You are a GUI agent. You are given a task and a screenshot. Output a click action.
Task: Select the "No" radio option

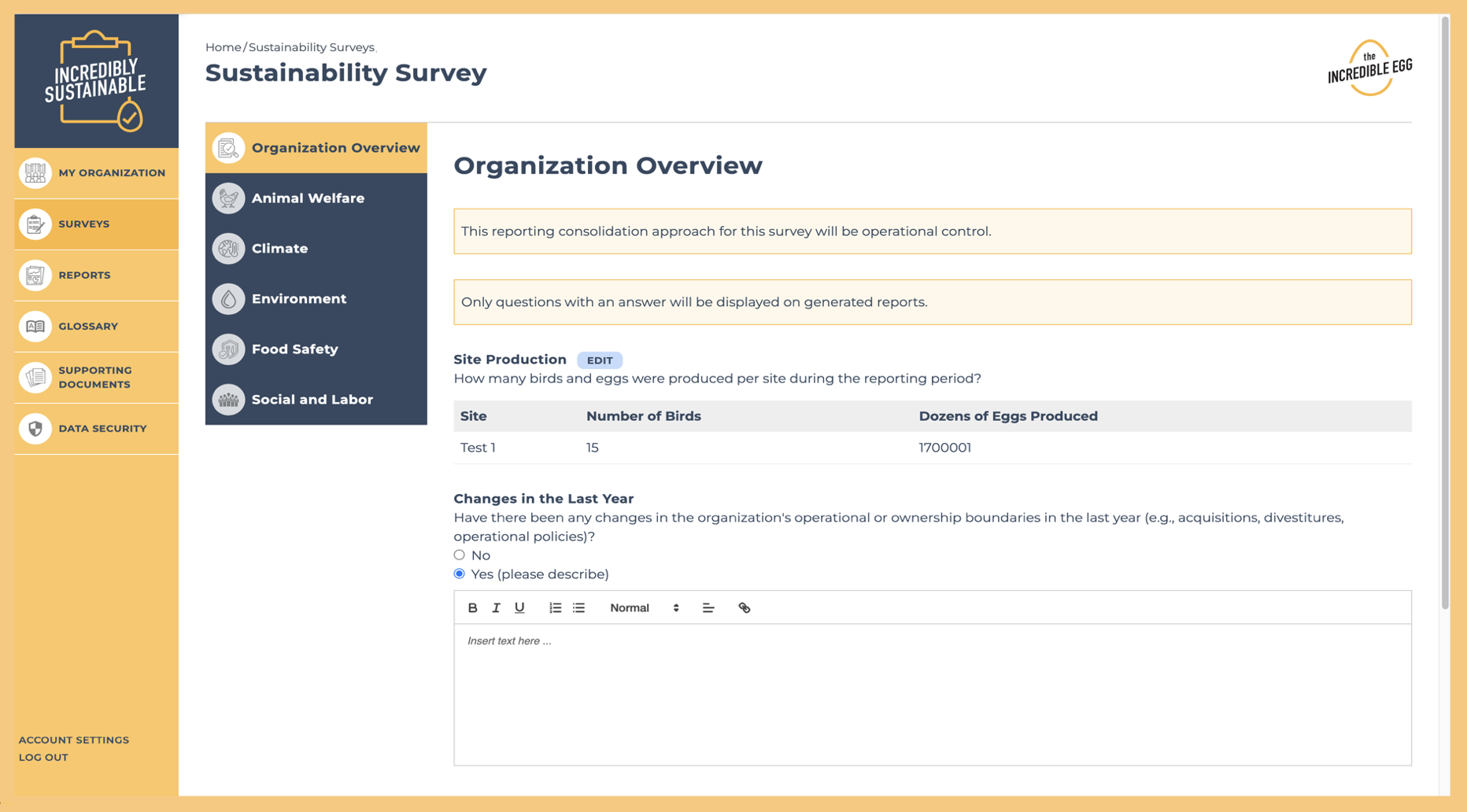[460, 555]
